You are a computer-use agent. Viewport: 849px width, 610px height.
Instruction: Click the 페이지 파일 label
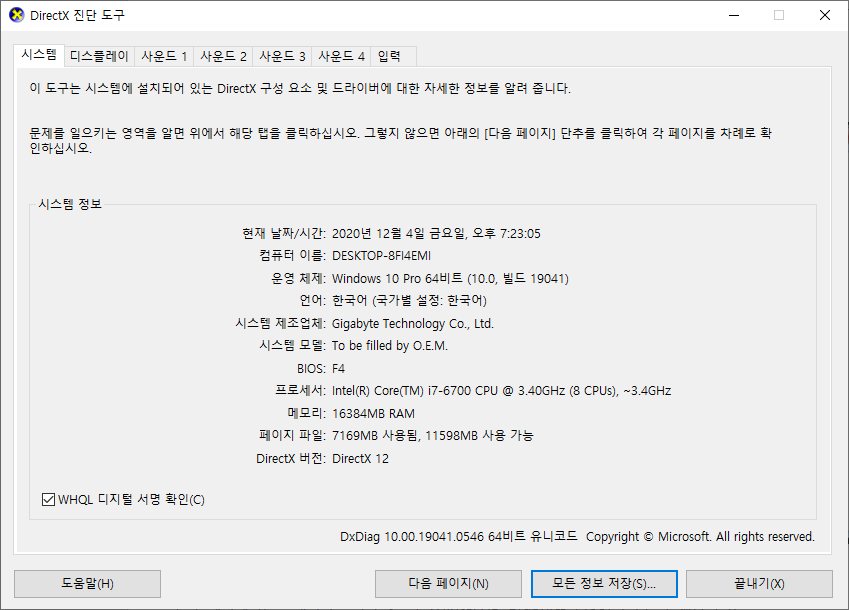(x=292, y=435)
